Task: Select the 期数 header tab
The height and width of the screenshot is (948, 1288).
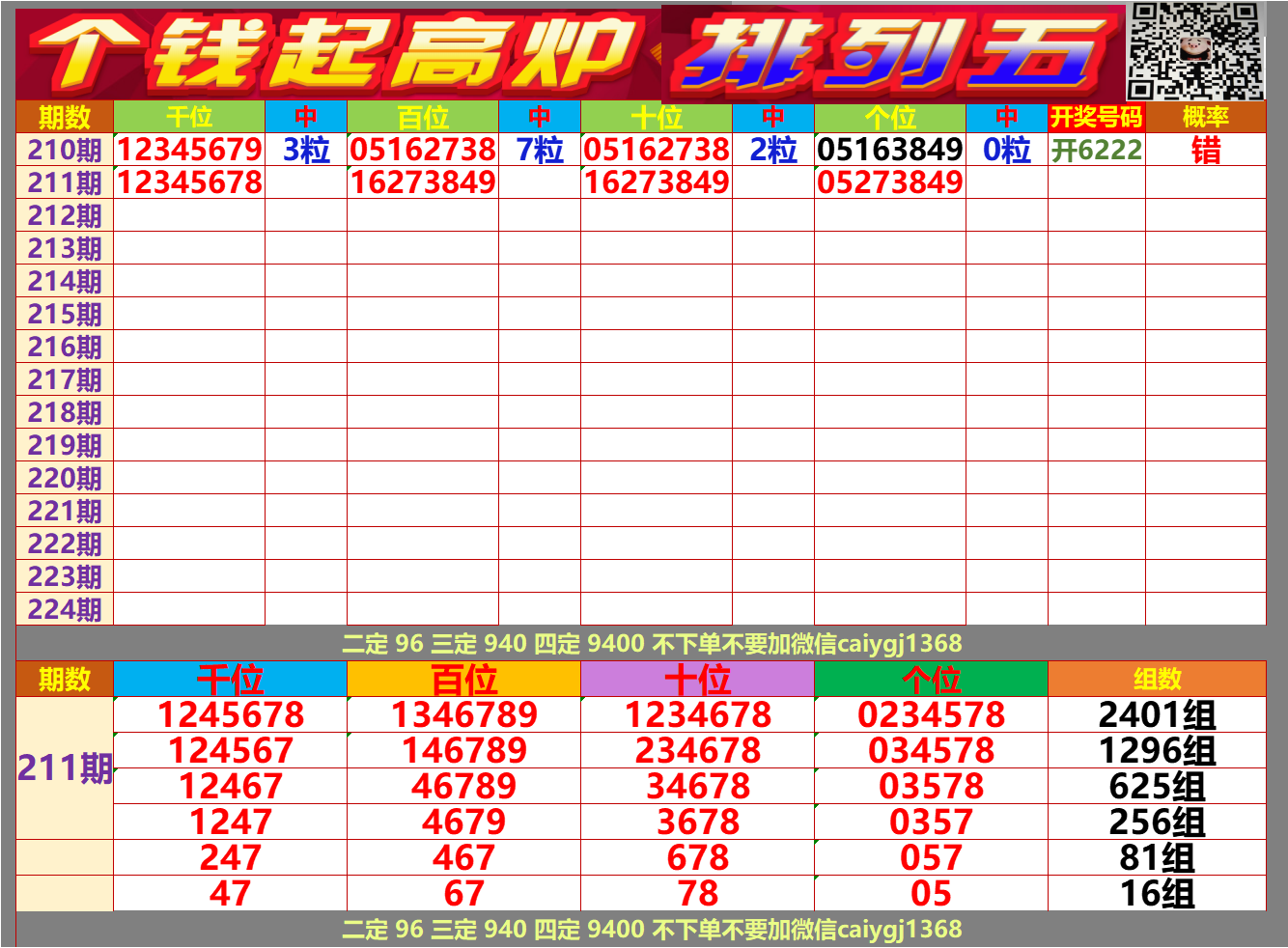Action: [64, 118]
